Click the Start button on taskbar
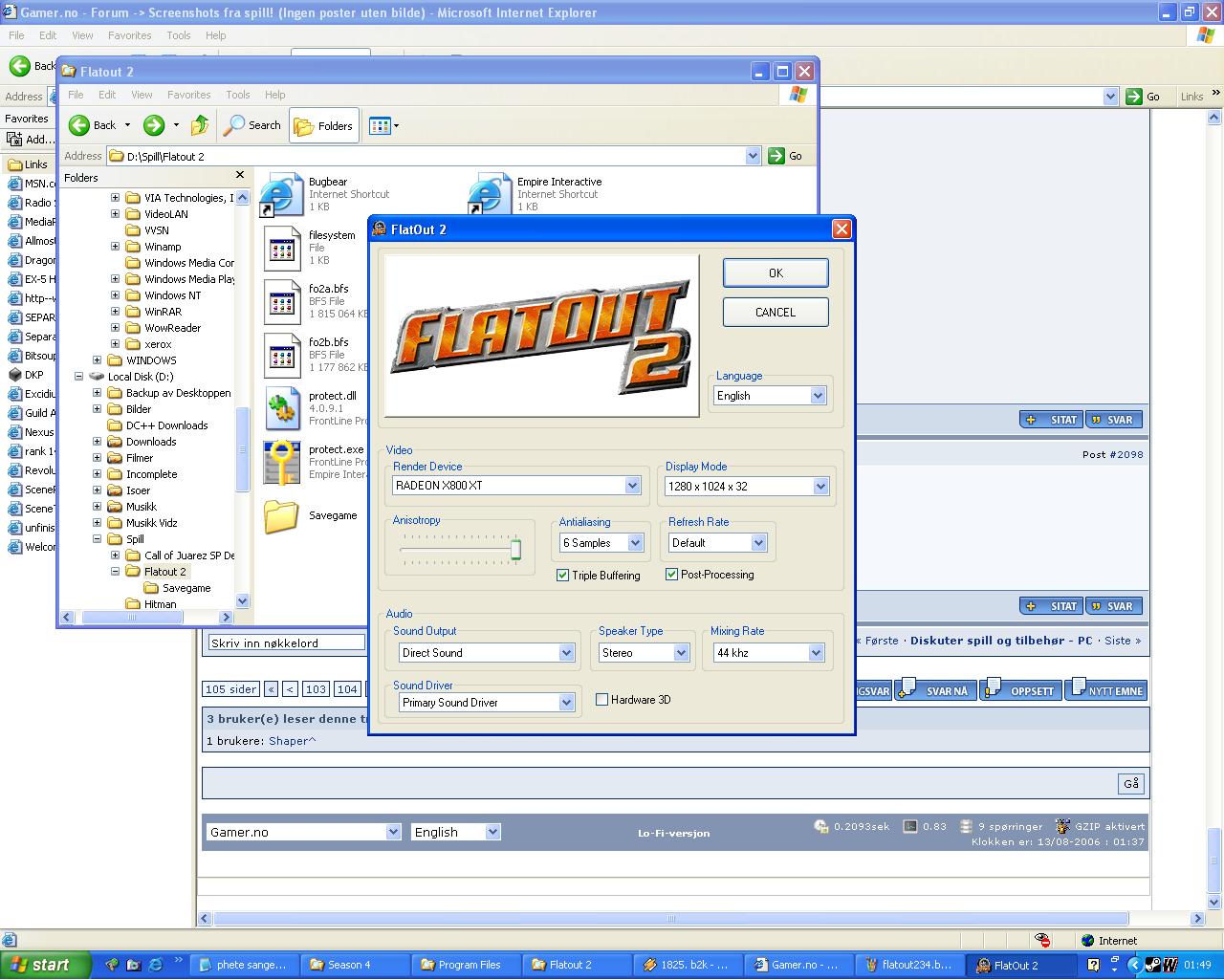1224x980 pixels. 46,965
